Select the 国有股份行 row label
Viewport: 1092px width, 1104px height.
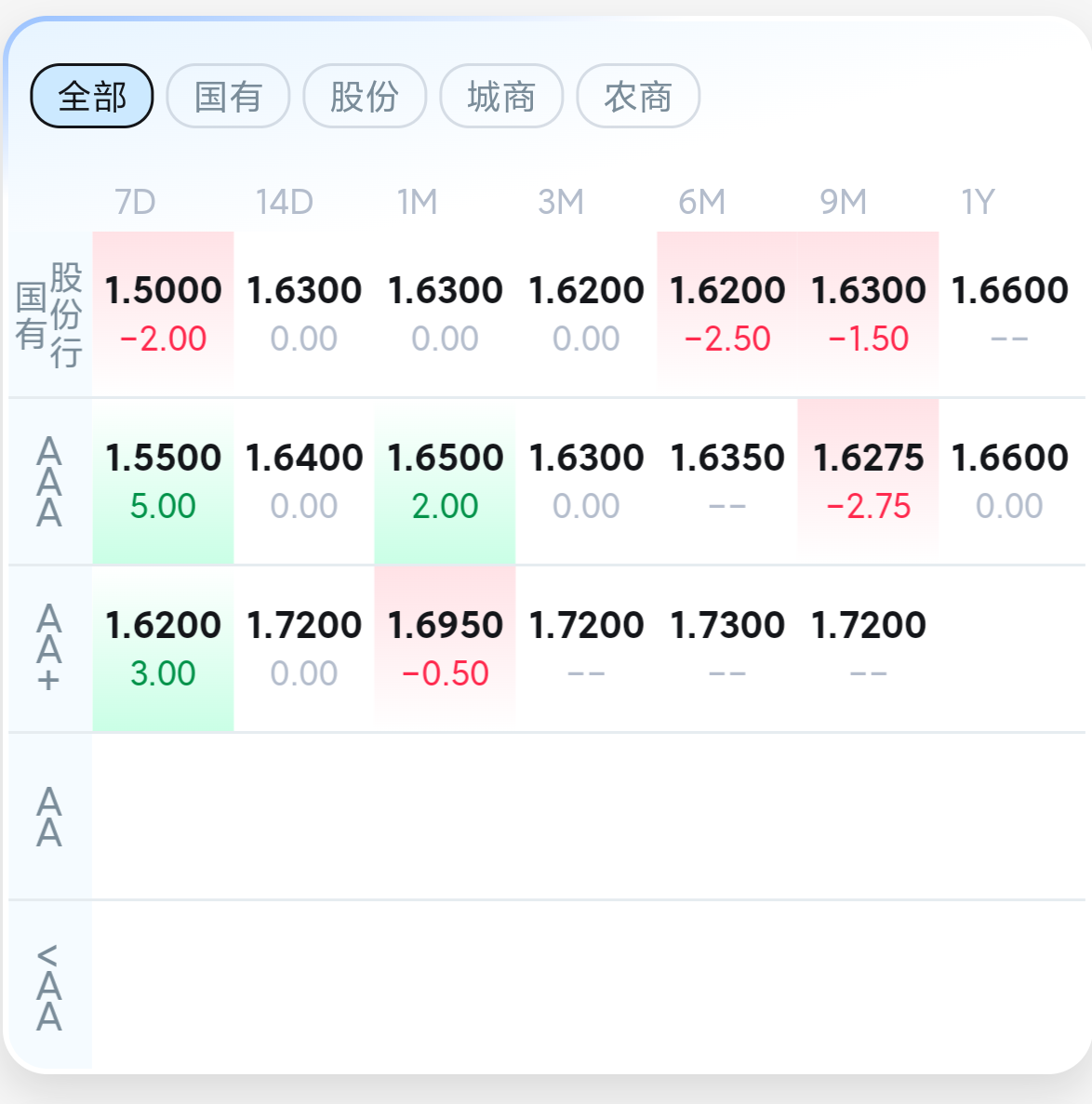pos(49,314)
